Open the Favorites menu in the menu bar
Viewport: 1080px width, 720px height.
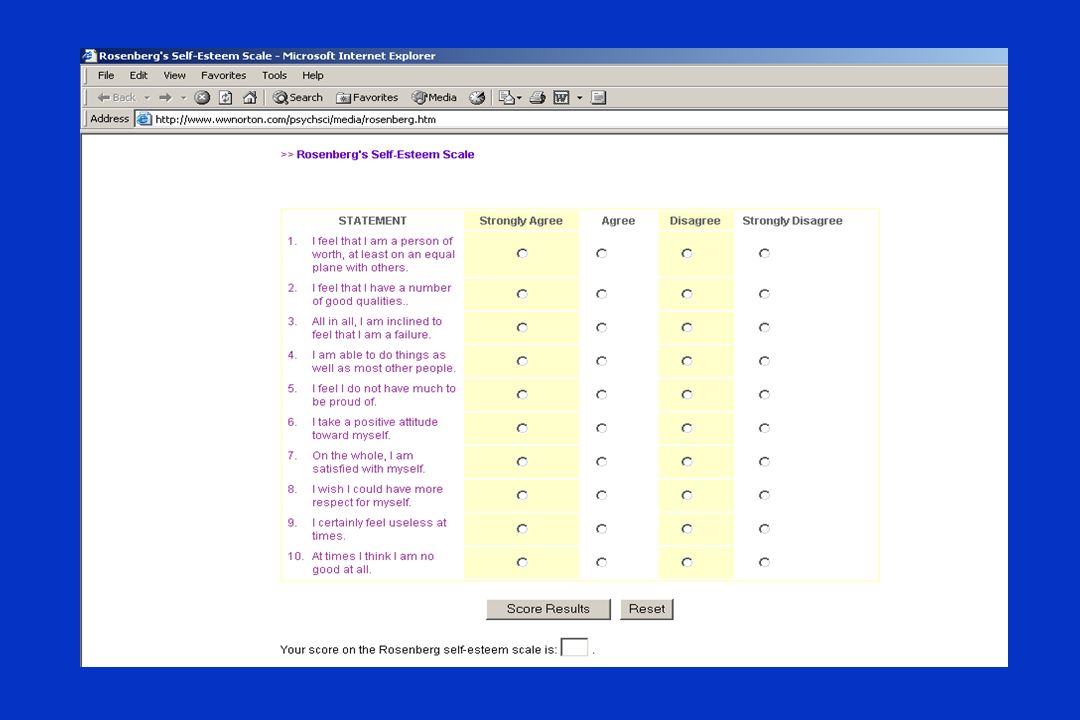click(223, 76)
